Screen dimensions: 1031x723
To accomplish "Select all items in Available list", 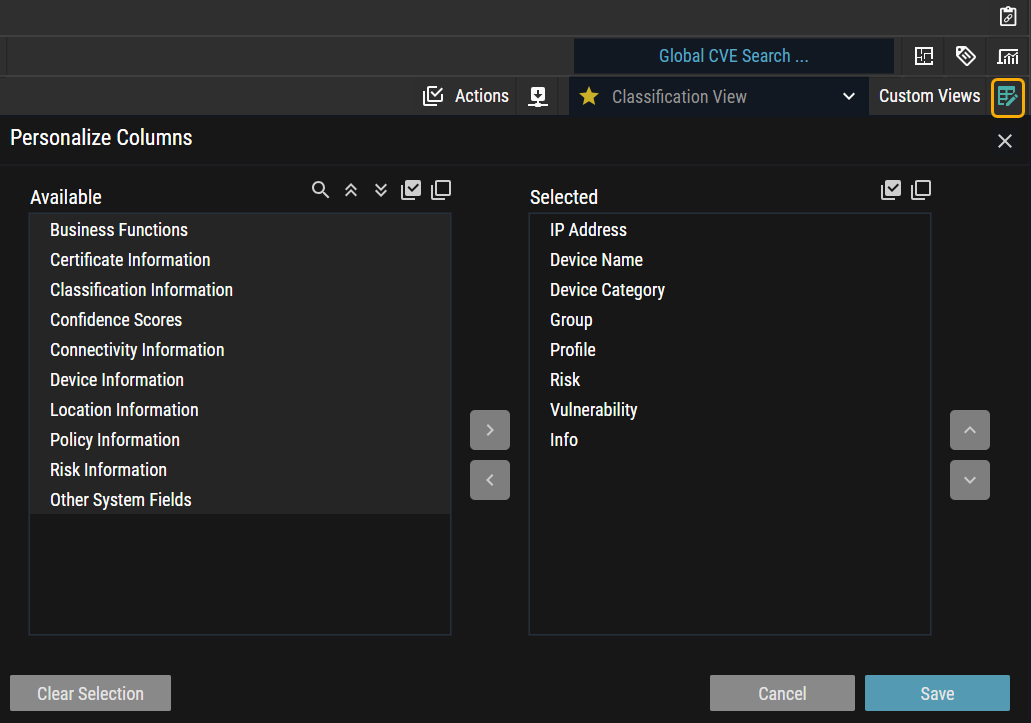I will pyautogui.click(x=411, y=190).
